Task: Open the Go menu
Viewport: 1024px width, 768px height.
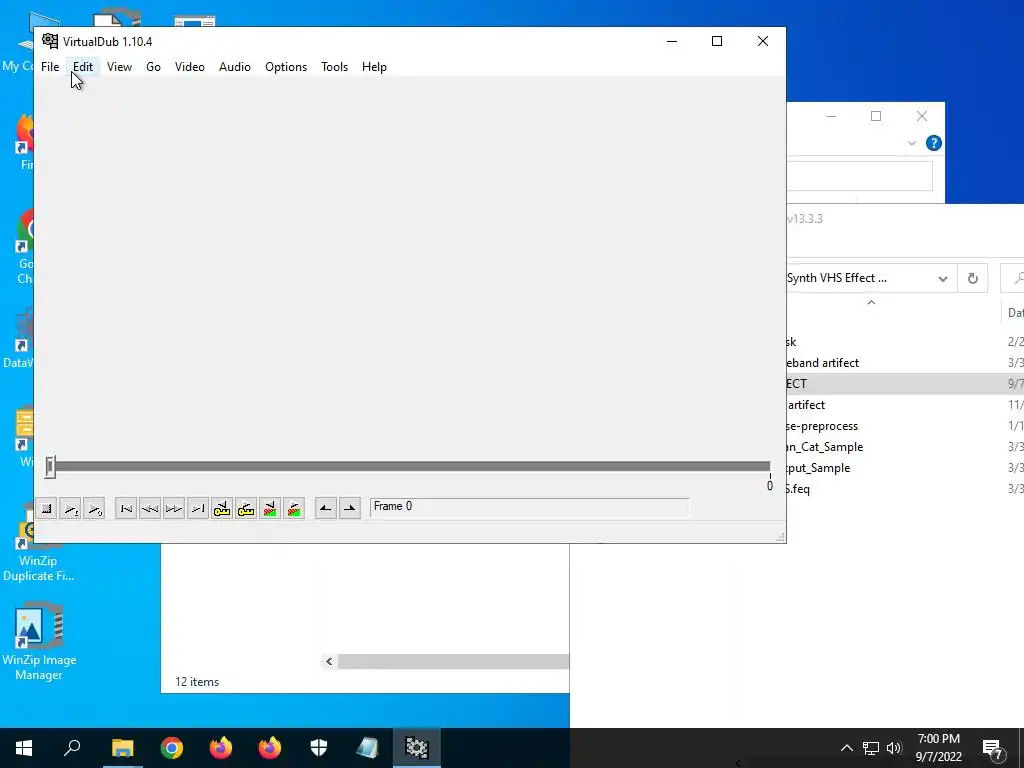Action: pyautogui.click(x=153, y=67)
